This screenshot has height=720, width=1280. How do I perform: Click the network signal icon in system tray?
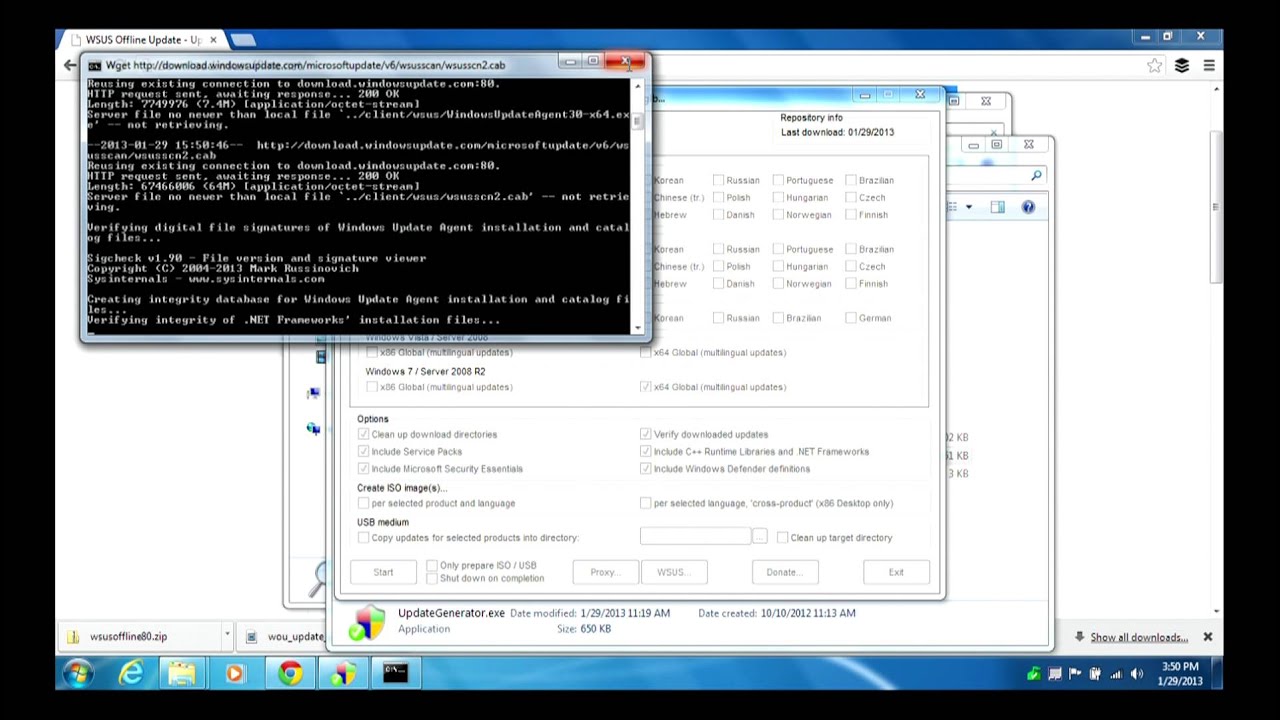[1116, 674]
